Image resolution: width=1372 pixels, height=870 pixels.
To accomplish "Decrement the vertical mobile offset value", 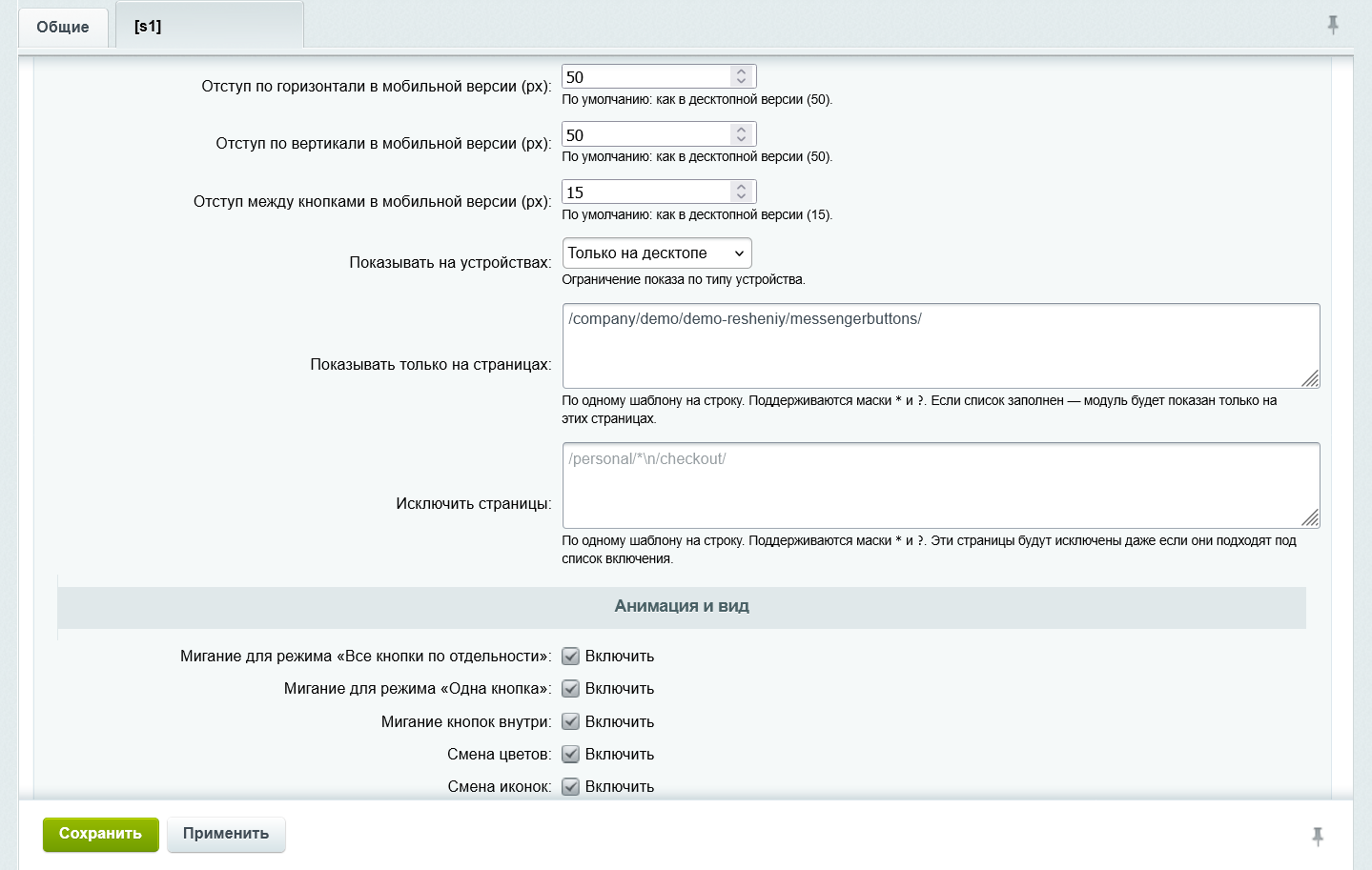I will click(741, 139).
